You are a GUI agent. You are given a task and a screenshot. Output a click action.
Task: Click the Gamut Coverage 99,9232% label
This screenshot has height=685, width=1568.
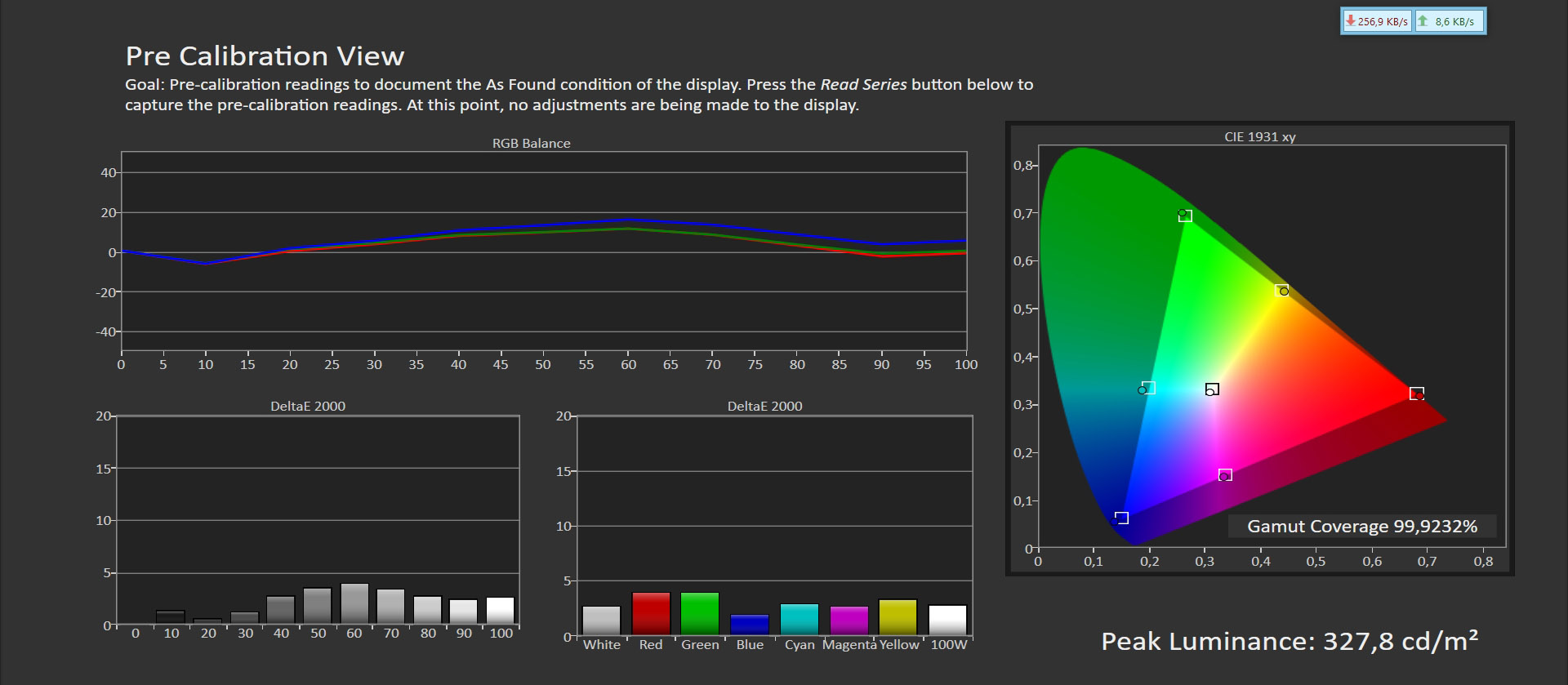click(1362, 527)
